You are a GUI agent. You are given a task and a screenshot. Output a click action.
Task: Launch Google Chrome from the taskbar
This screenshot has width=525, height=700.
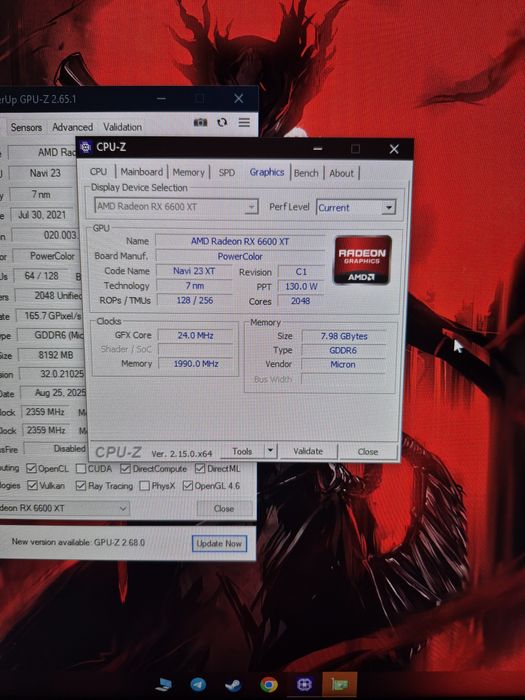(x=268, y=684)
